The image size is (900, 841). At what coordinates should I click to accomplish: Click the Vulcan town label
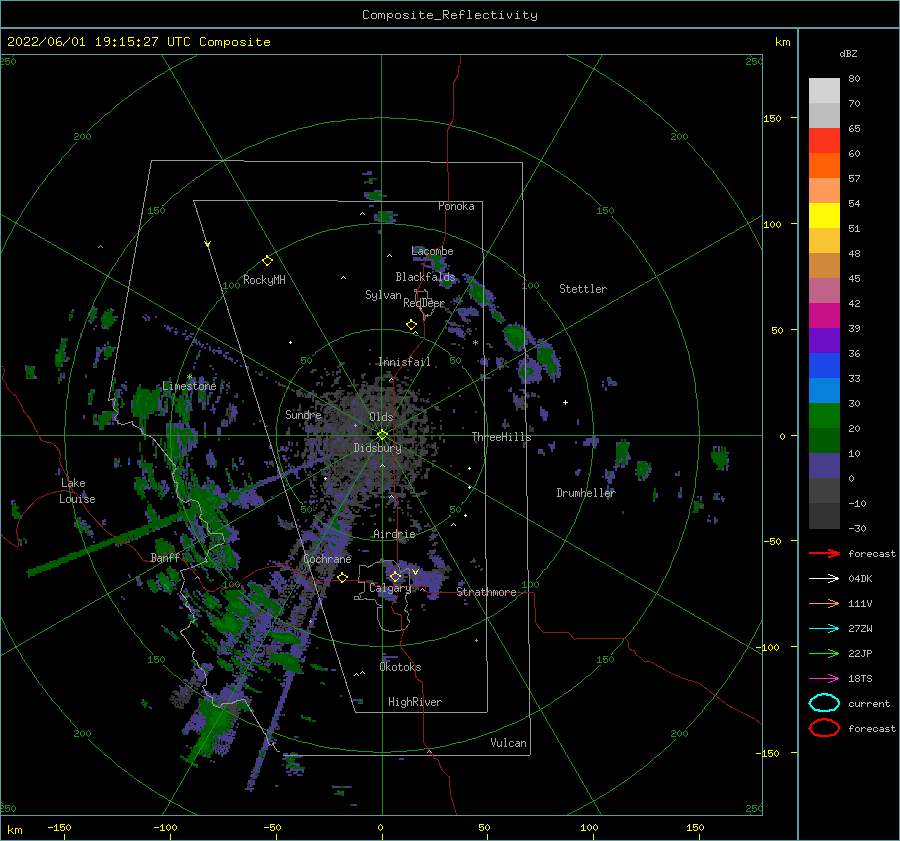click(x=509, y=743)
